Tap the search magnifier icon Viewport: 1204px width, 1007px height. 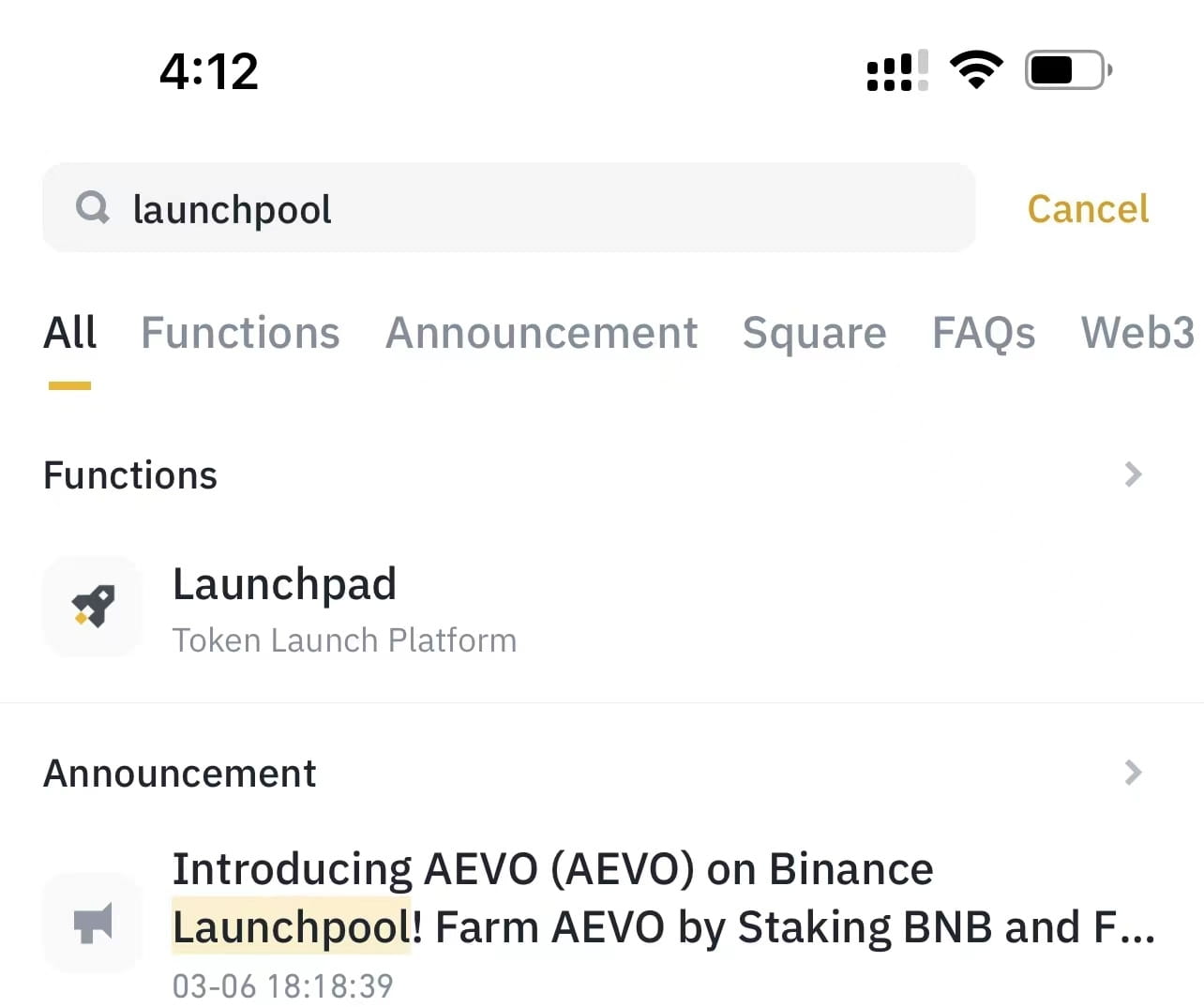click(92, 207)
